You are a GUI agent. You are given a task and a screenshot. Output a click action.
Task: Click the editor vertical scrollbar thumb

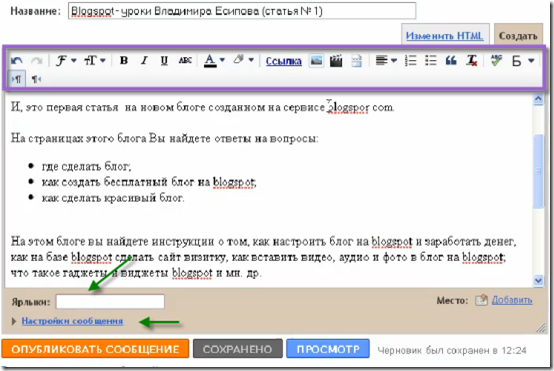(x=538, y=171)
